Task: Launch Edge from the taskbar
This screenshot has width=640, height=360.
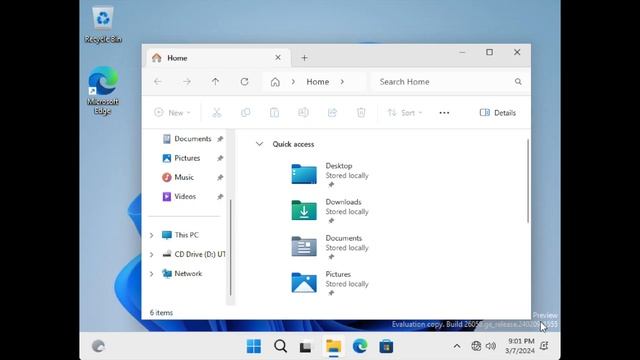Action: click(x=360, y=347)
